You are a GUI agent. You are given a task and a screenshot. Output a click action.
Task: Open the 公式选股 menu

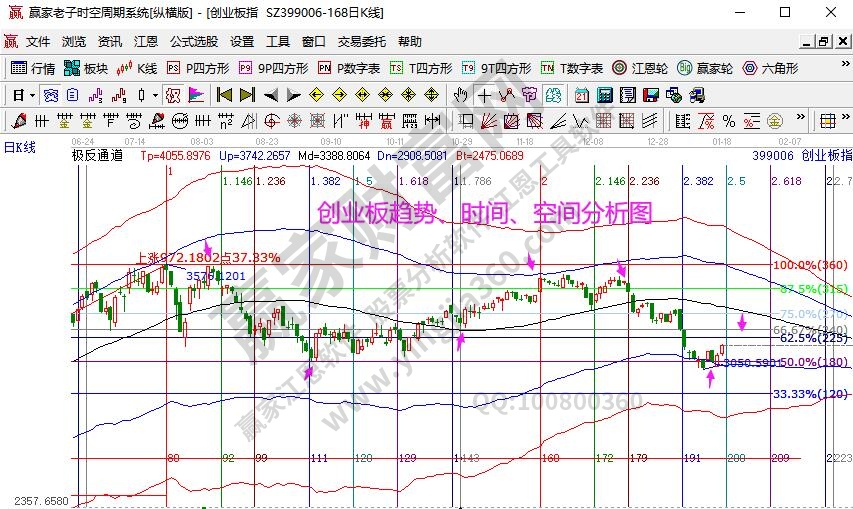(x=193, y=42)
